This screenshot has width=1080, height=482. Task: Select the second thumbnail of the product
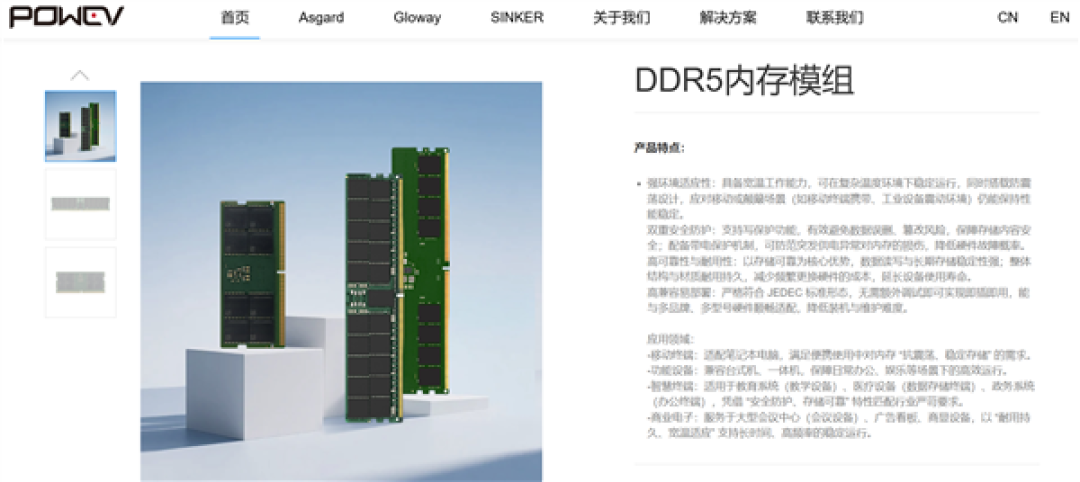(81, 205)
